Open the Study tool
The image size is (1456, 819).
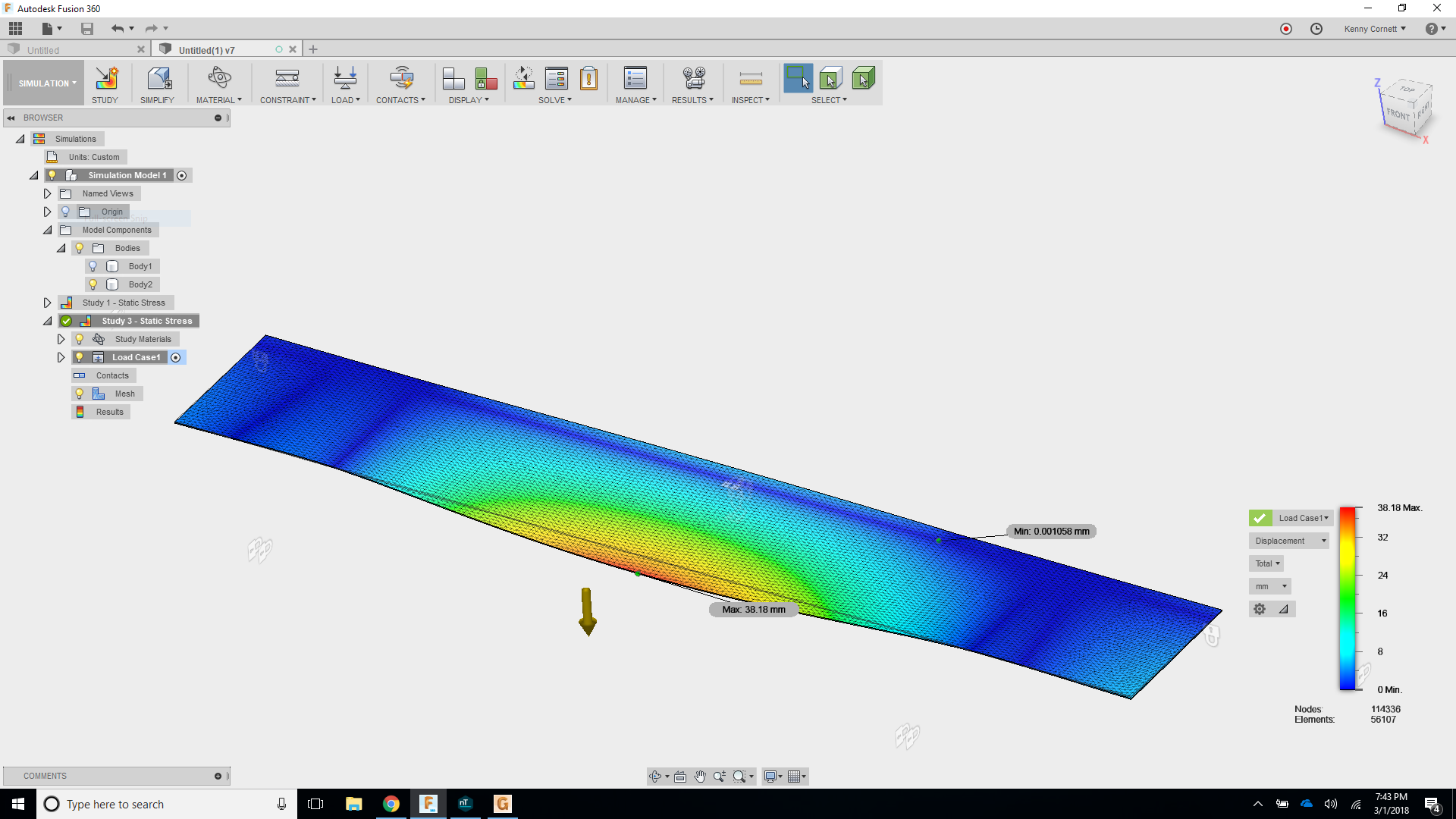pyautogui.click(x=105, y=83)
